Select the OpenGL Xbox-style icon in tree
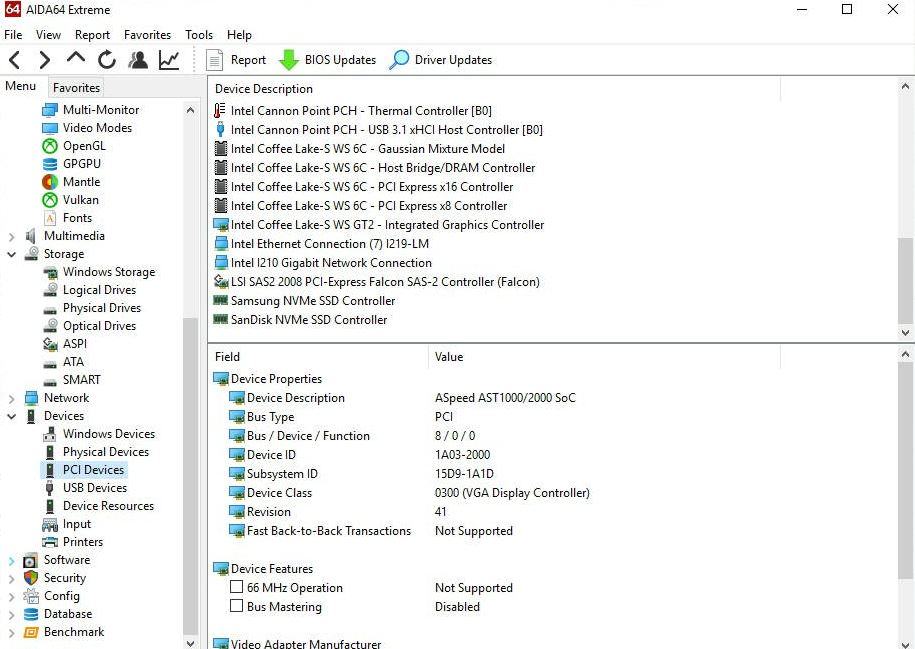 pos(50,146)
